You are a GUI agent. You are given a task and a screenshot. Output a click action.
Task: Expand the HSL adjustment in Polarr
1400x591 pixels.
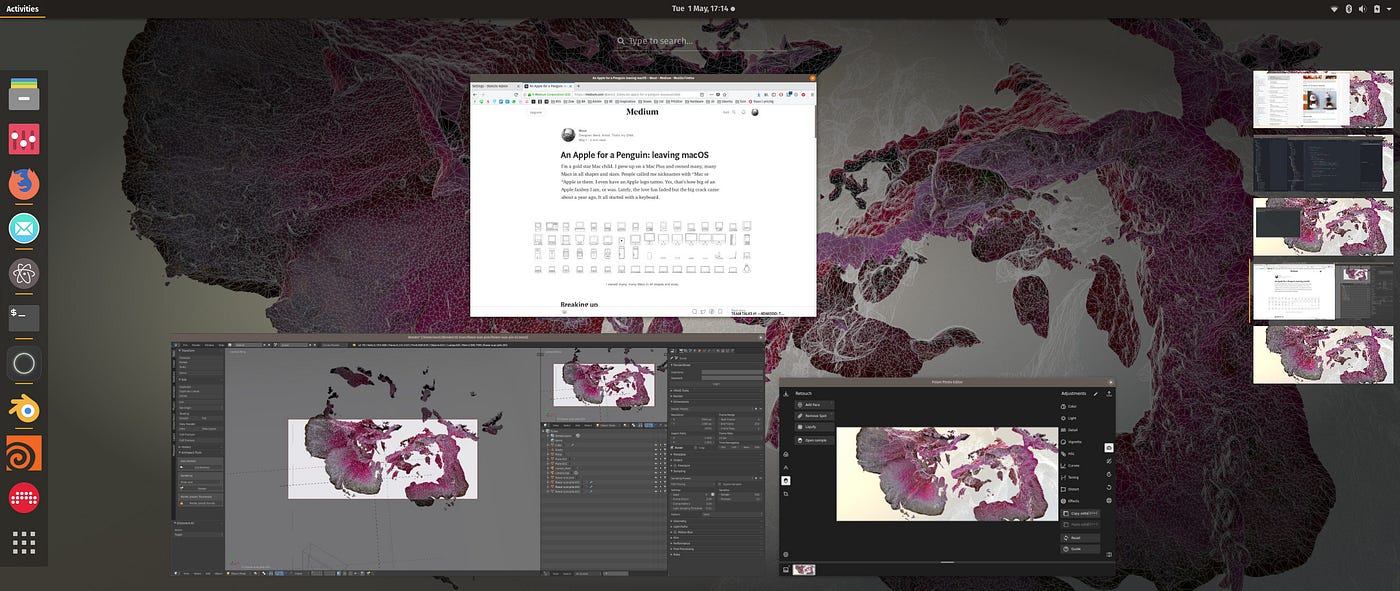(1068, 454)
